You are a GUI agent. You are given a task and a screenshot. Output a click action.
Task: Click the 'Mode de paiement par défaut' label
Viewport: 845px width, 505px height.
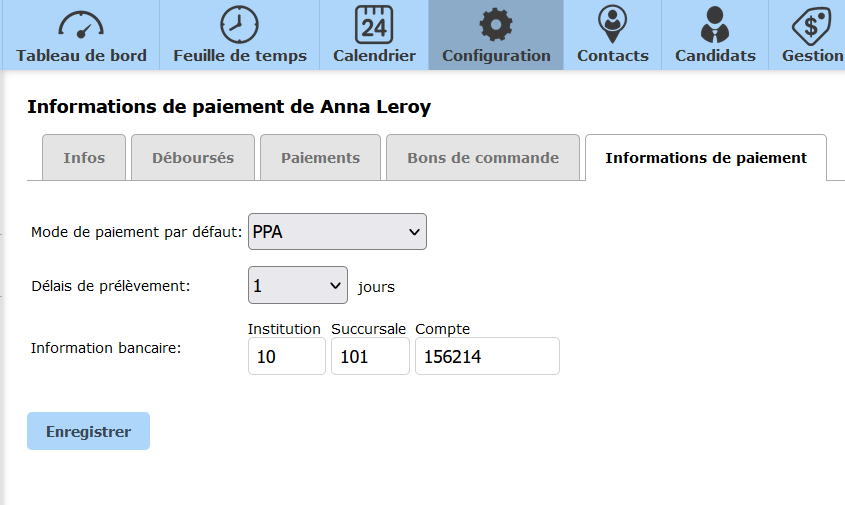click(x=136, y=232)
